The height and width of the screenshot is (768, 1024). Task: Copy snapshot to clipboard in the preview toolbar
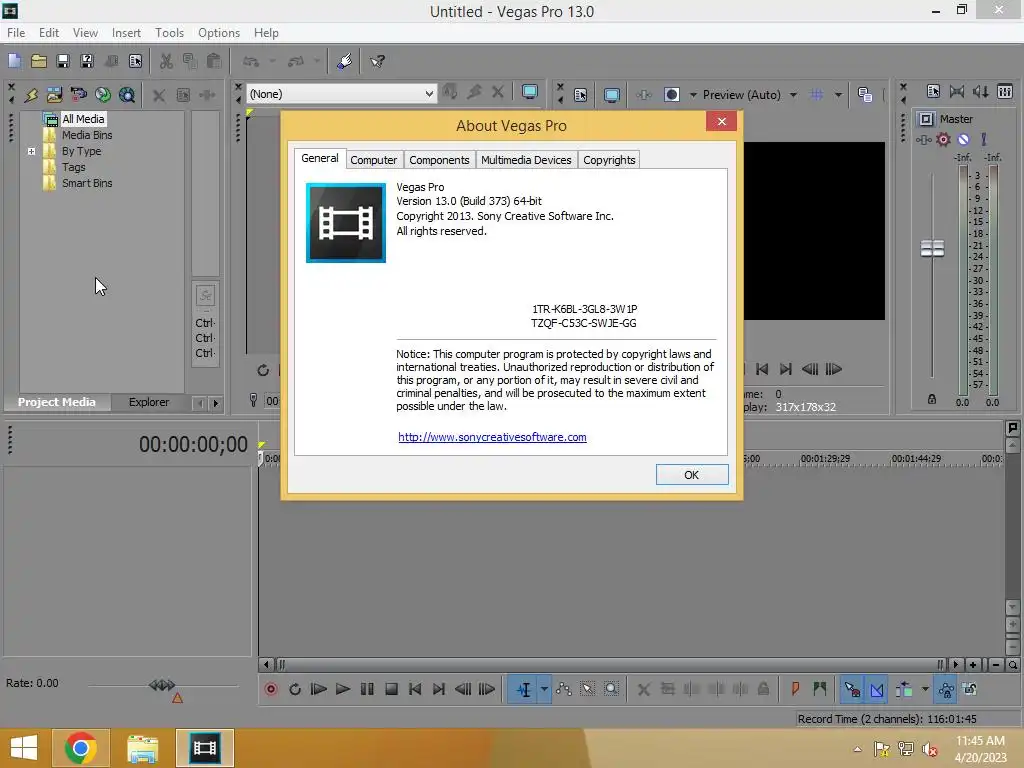pos(865,95)
